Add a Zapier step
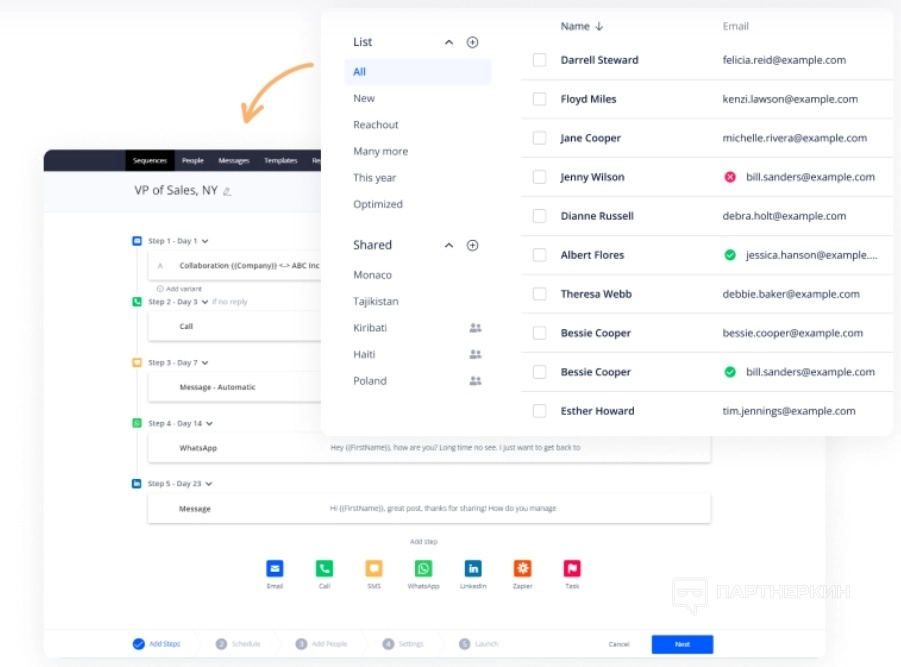This screenshot has width=901, height=667. point(522,568)
